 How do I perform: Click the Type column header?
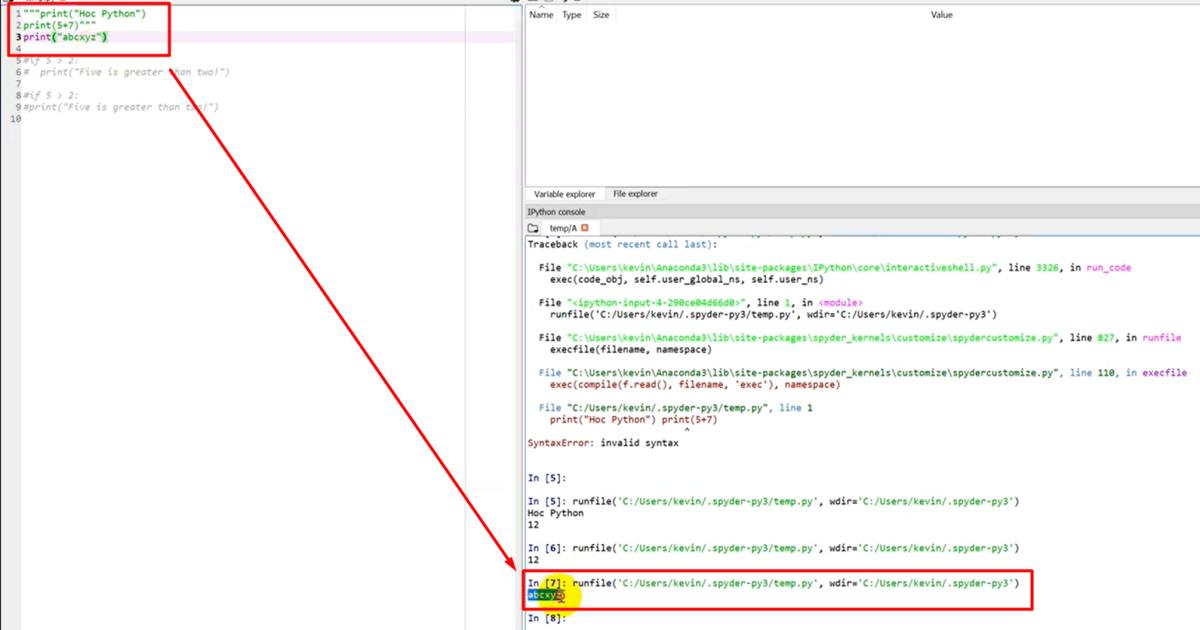click(x=571, y=15)
